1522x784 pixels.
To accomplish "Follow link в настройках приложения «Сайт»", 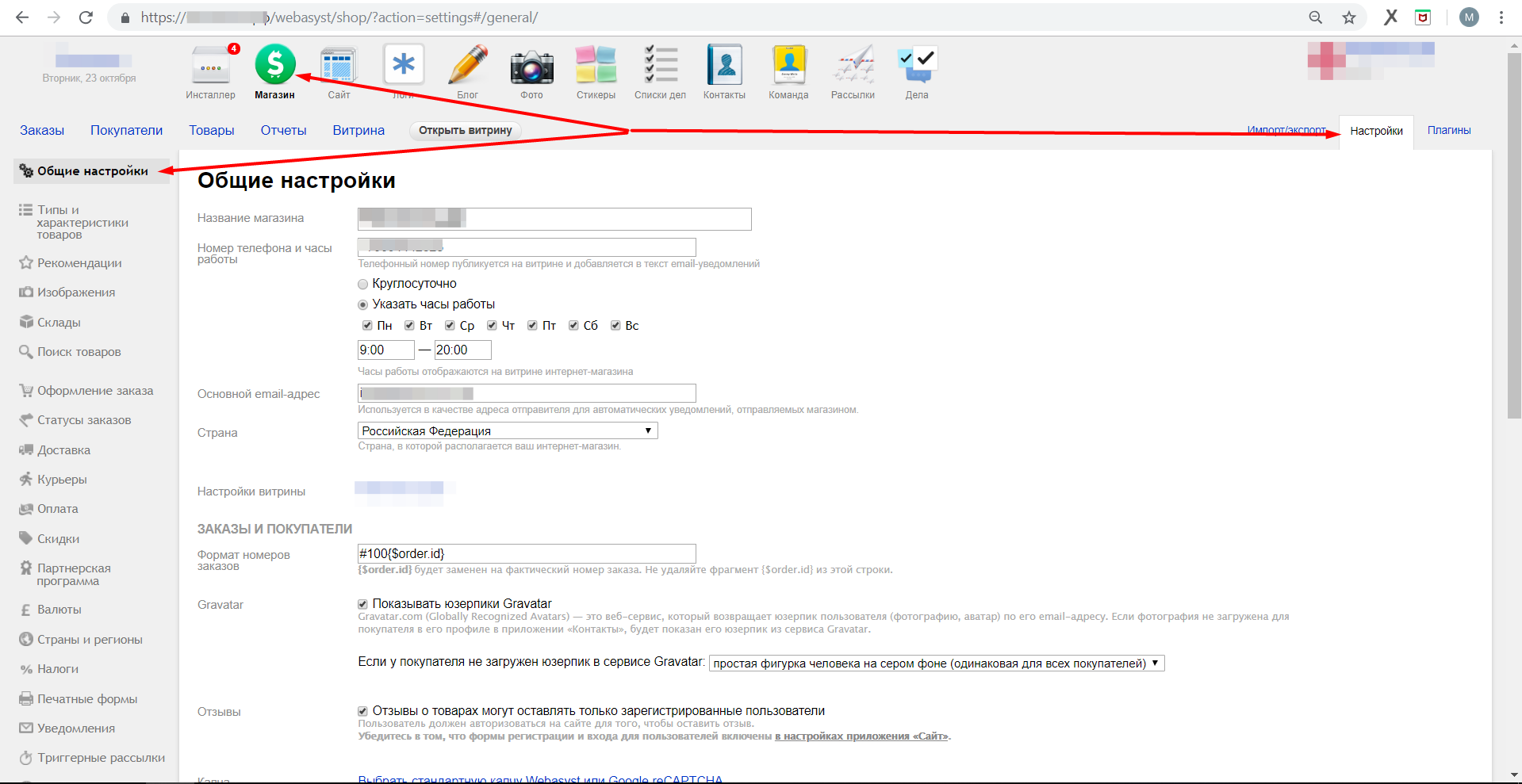I will pos(862,736).
